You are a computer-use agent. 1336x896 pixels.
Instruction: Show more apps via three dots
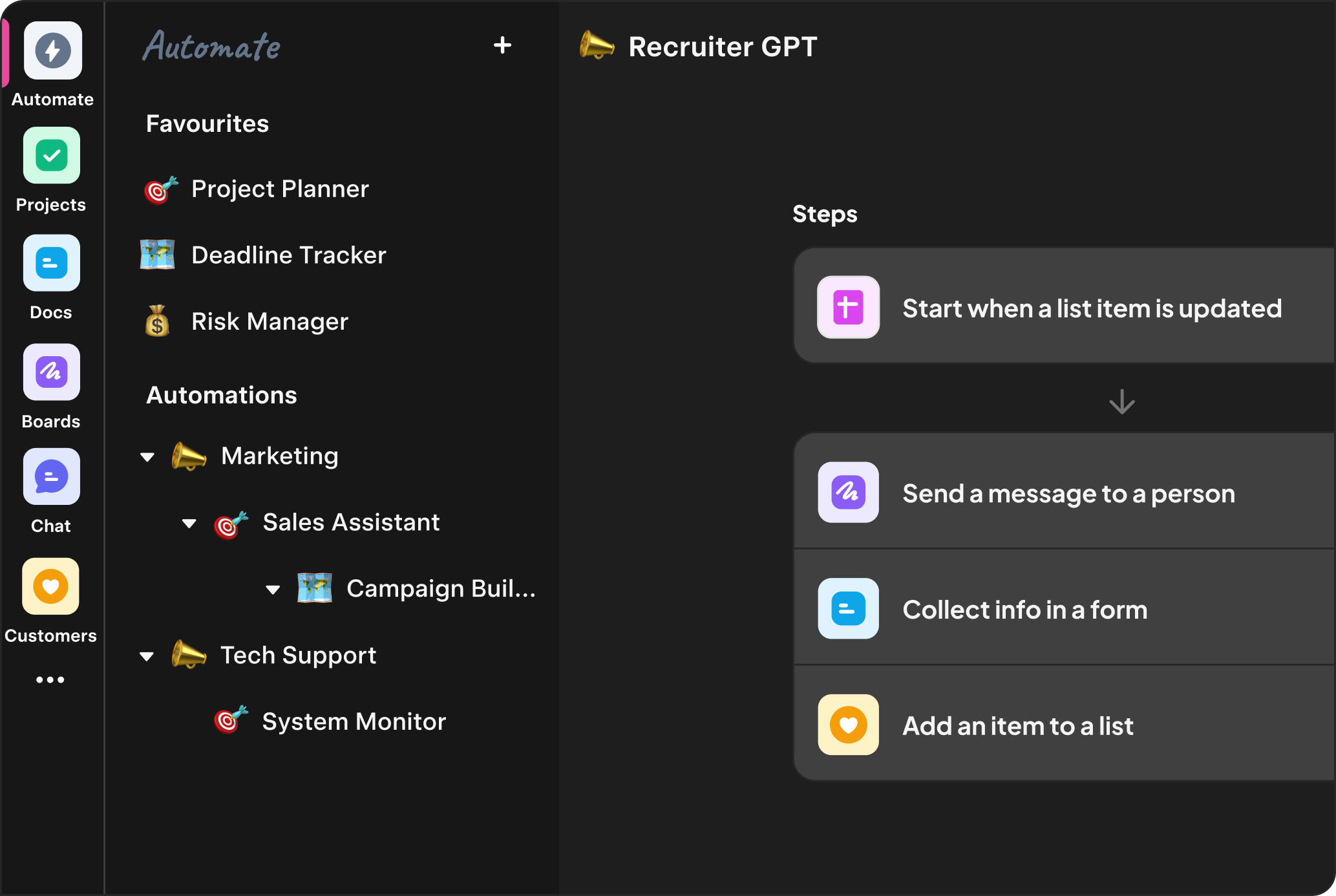50,679
